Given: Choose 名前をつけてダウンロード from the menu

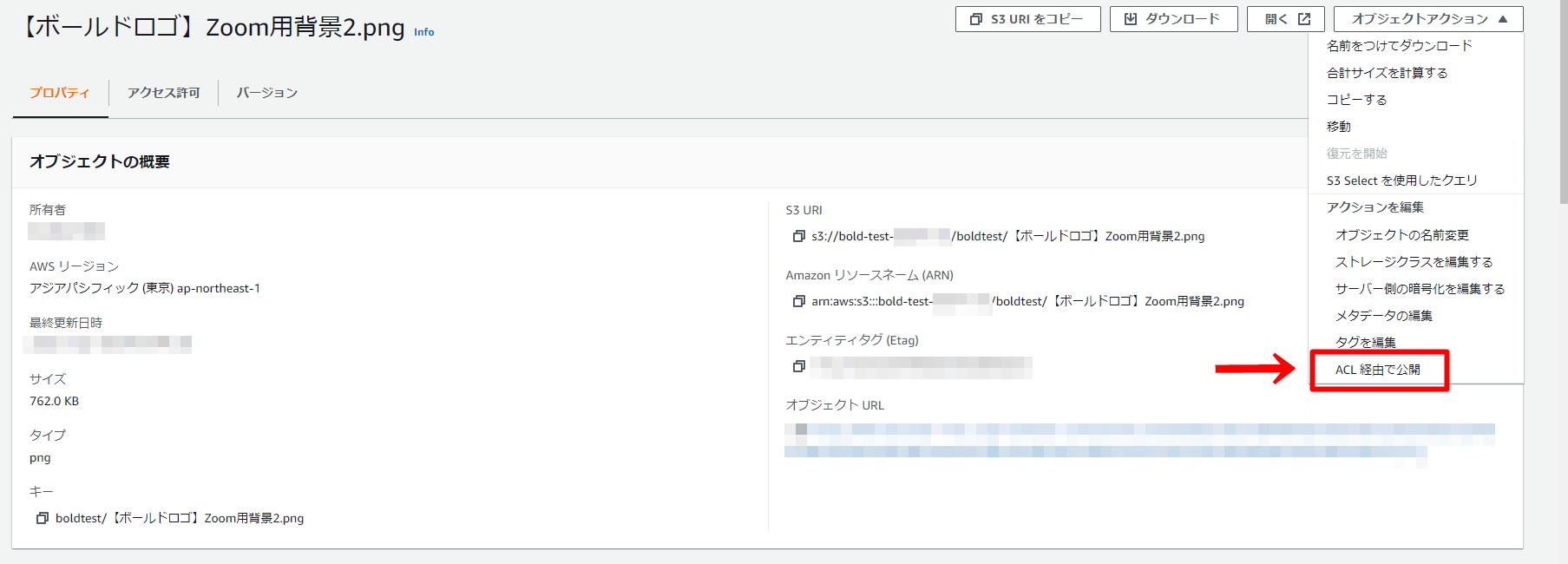Looking at the screenshot, I should pos(1399,46).
